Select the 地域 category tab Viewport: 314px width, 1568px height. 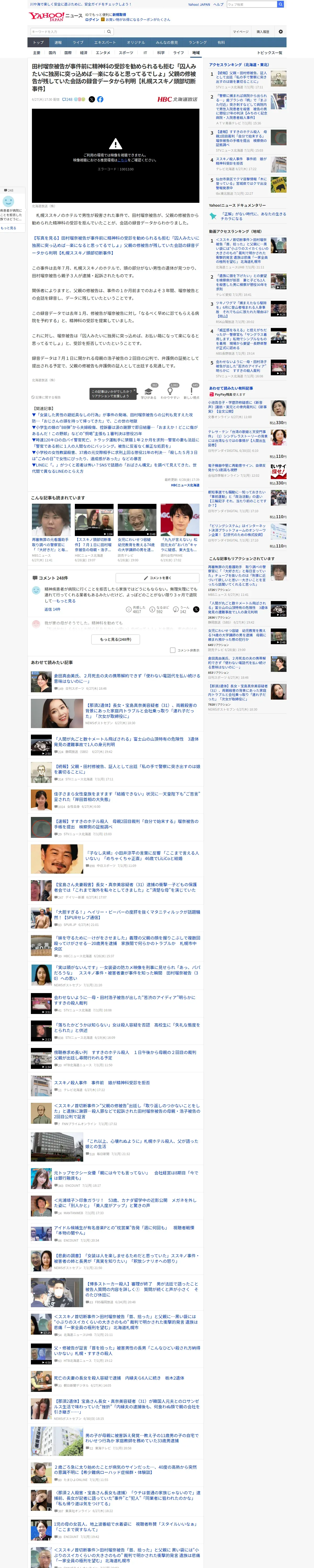[196, 53]
